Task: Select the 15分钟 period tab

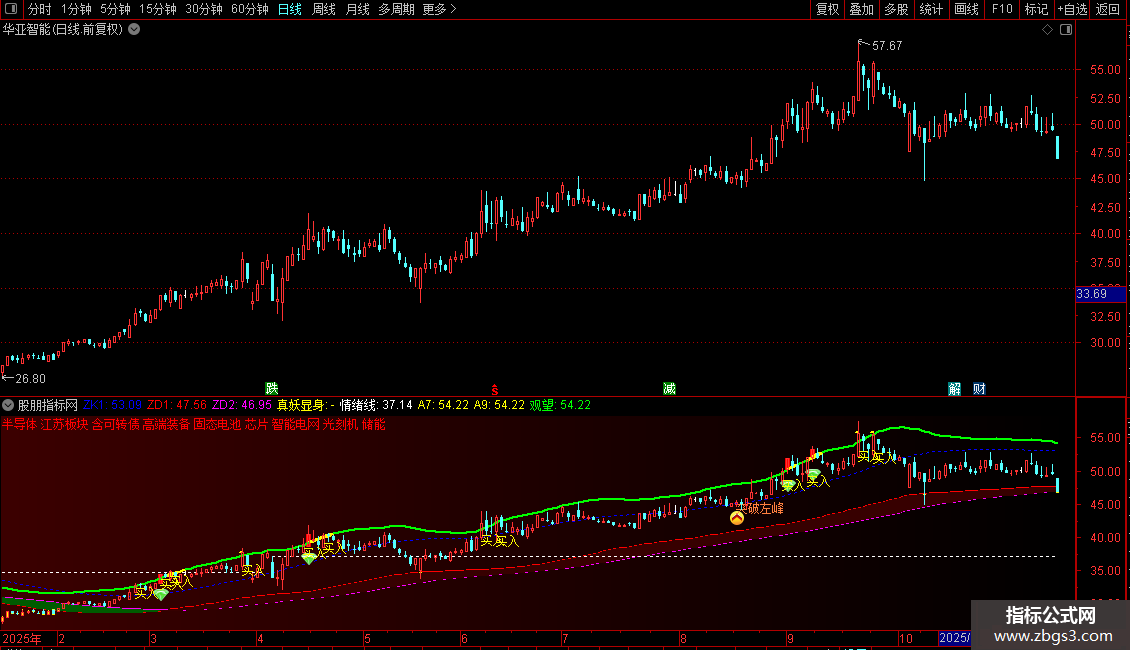Action: 158,9
